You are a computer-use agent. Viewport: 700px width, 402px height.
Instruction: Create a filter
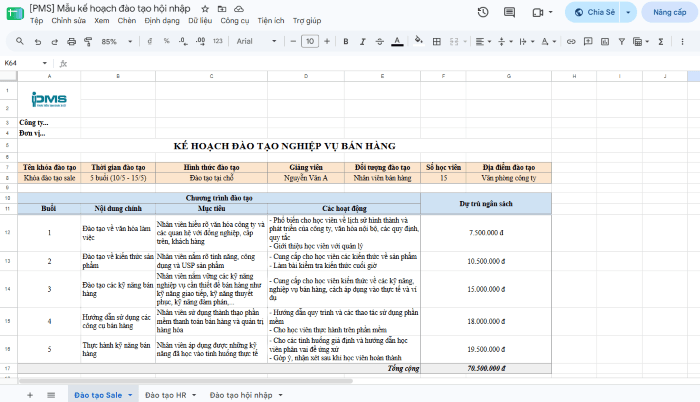click(621, 42)
